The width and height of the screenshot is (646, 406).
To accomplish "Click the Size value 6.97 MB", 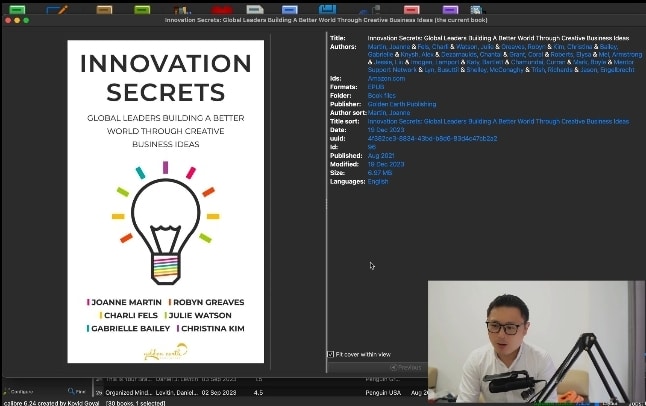I will click(x=379, y=173).
